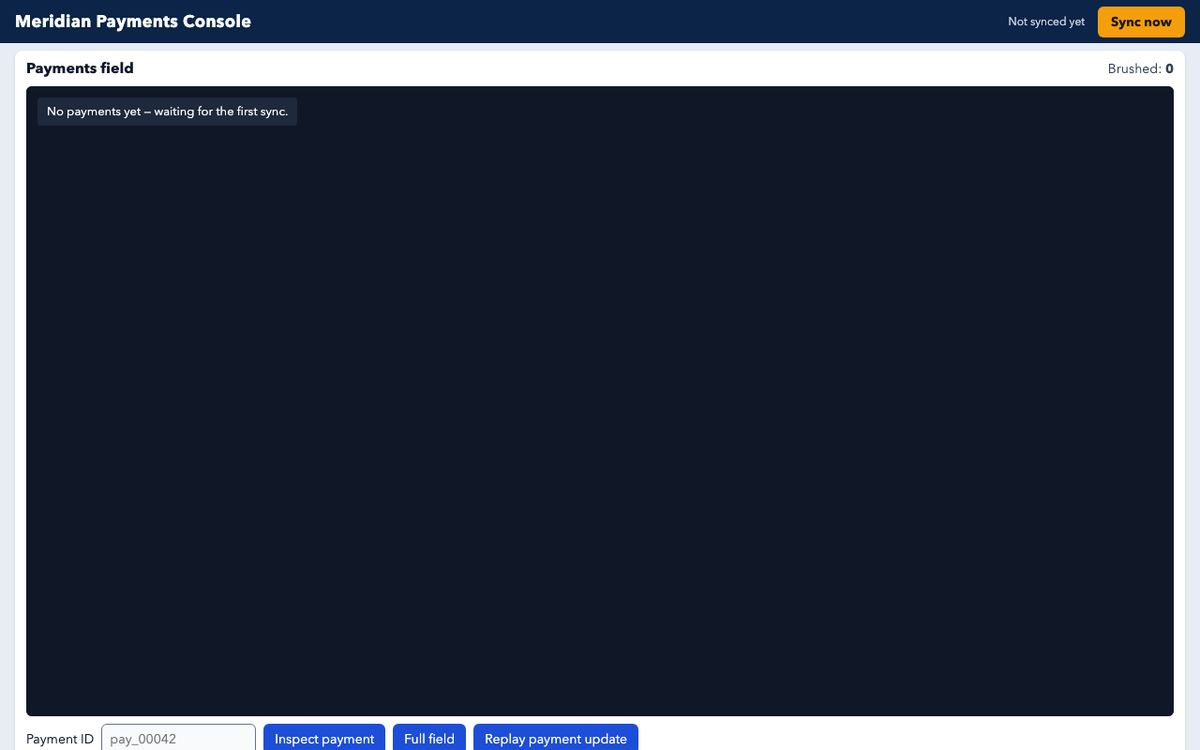The width and height of the screenshot is (1200, 750).
Task: Click the 'Brushed: 0' counter
Action: coord(1140,69)
